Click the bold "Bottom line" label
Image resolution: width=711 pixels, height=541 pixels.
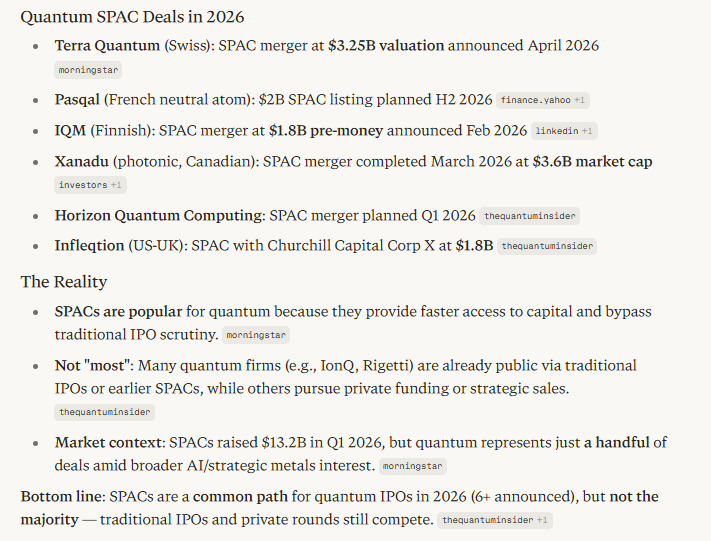click(x=62, y=497)
